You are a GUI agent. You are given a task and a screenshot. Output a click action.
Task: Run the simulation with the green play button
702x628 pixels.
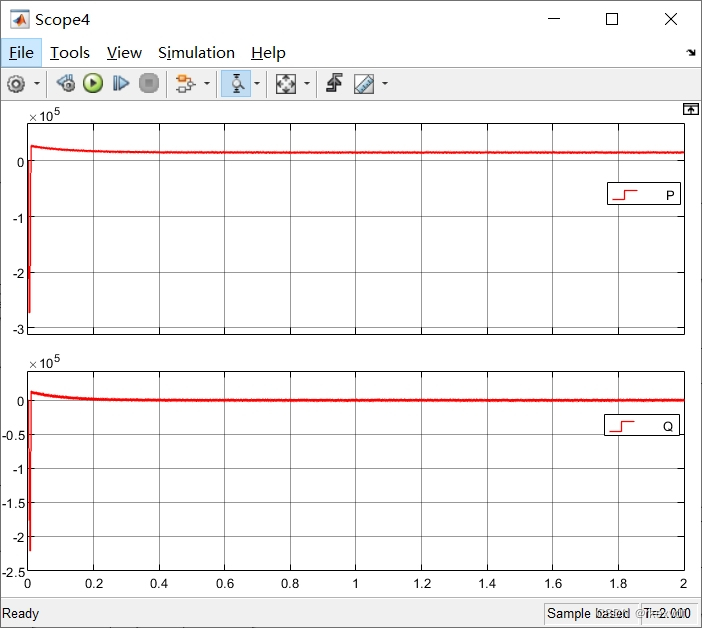(x=93, y=84)
